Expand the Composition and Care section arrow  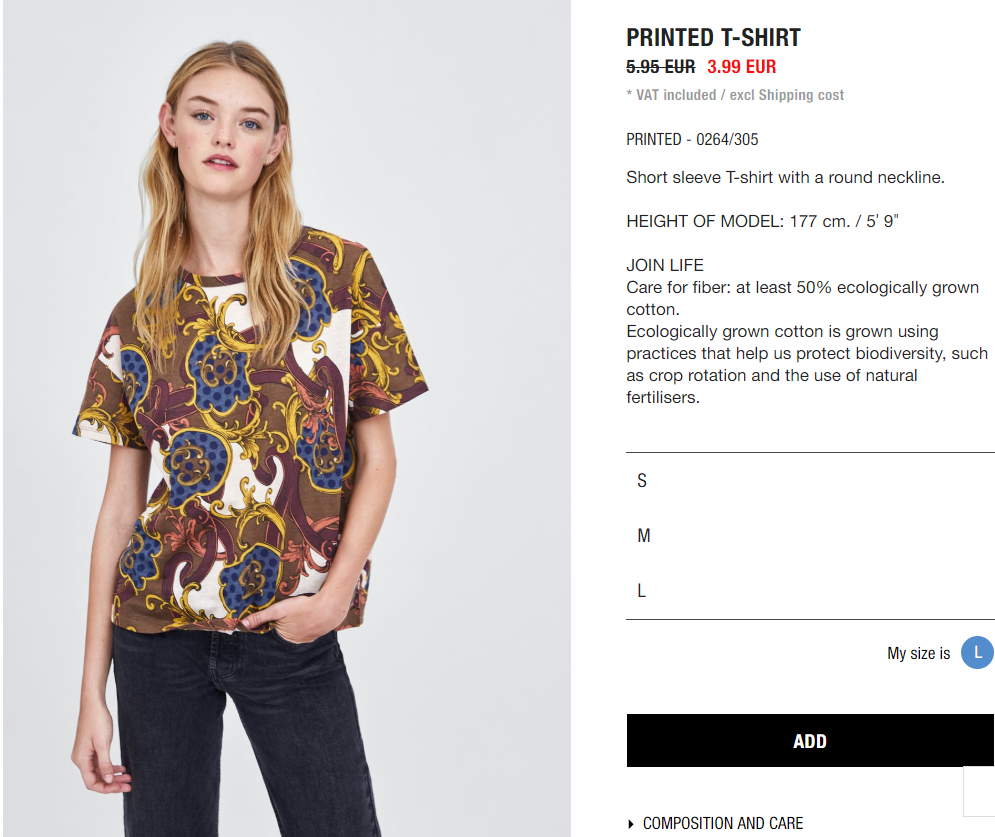coord(630,824)
